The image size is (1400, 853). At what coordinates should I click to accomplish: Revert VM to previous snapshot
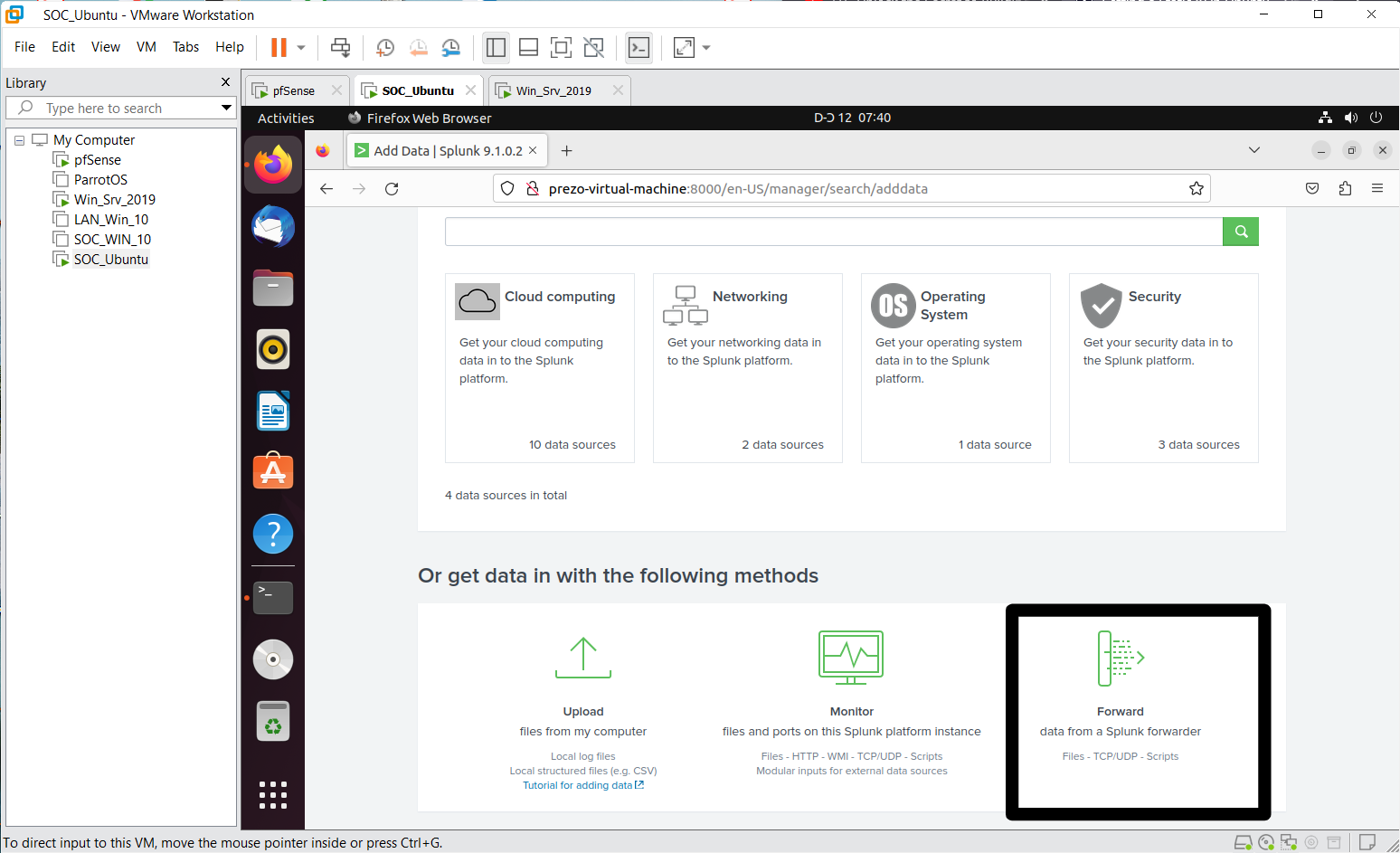click(418, 47)
